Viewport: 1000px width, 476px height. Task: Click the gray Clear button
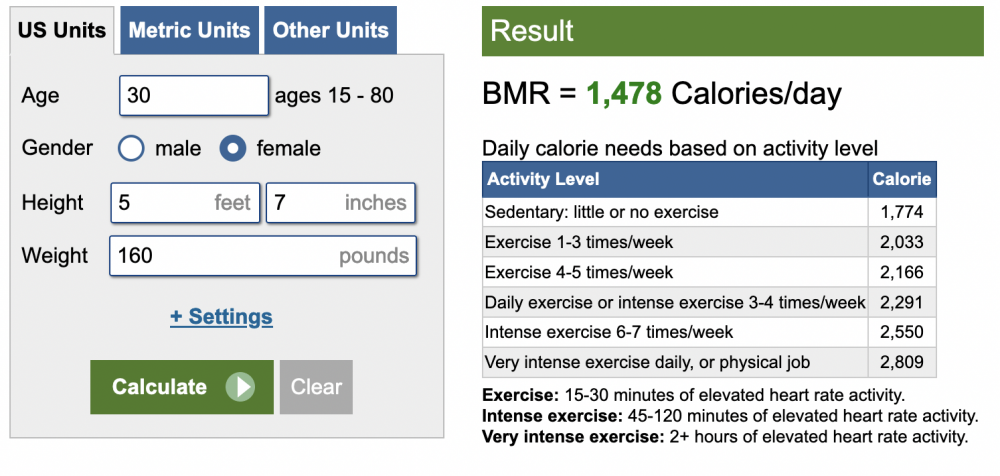coord(316,387)
